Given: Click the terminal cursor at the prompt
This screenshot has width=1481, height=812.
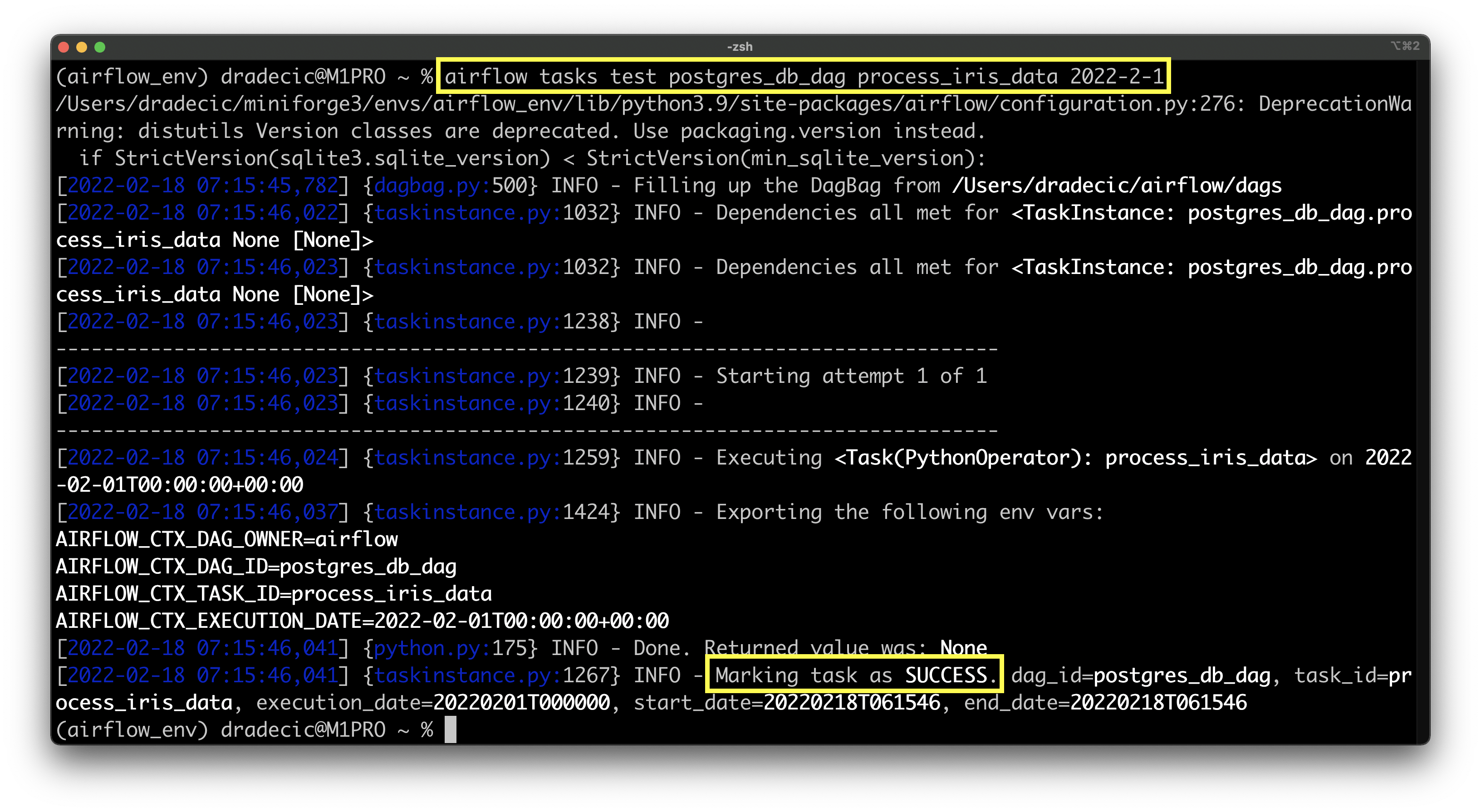Looking at the screenshot, I should 450,730.
